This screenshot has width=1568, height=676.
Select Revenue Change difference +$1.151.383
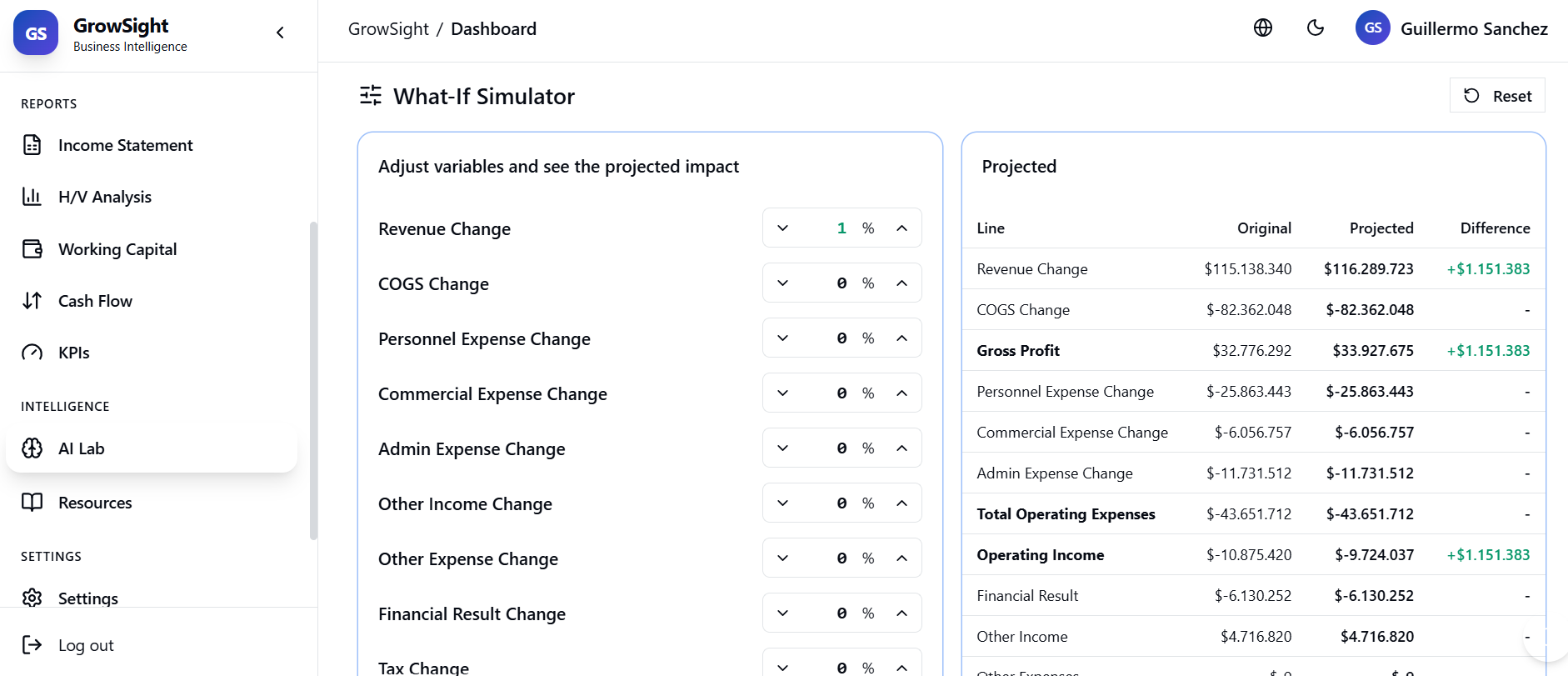pyautogui.click(x=1488, y=269)
